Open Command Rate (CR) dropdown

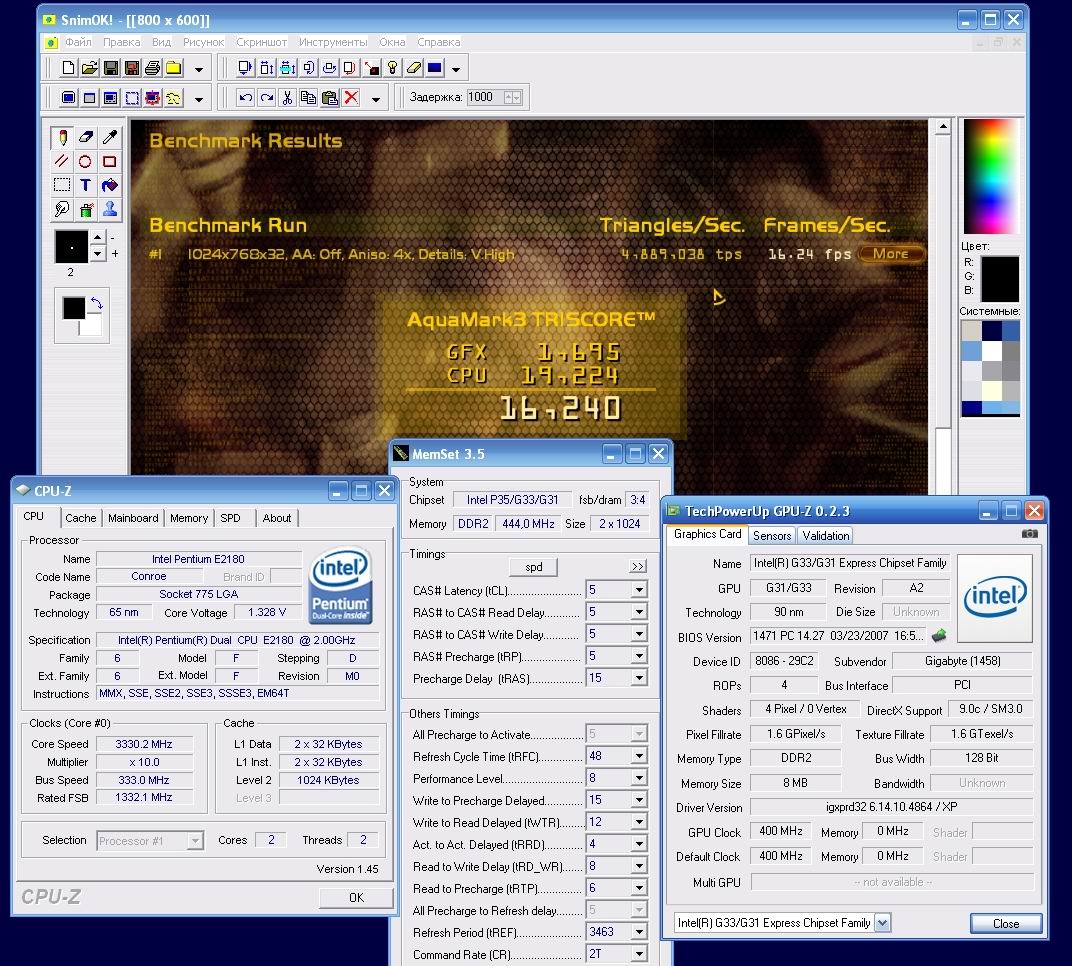pos(639,953)
